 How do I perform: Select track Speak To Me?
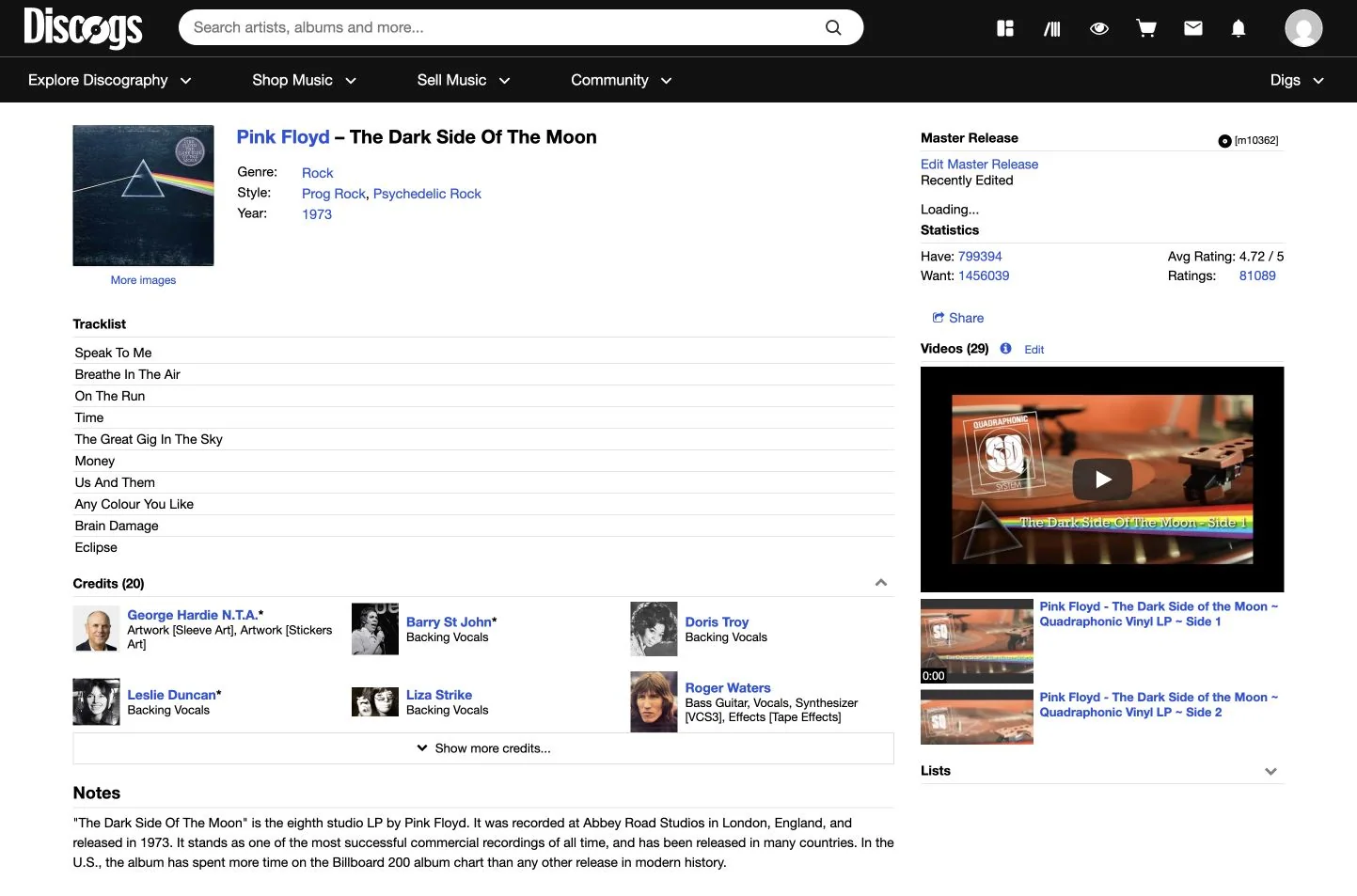[x=113, y=353]
